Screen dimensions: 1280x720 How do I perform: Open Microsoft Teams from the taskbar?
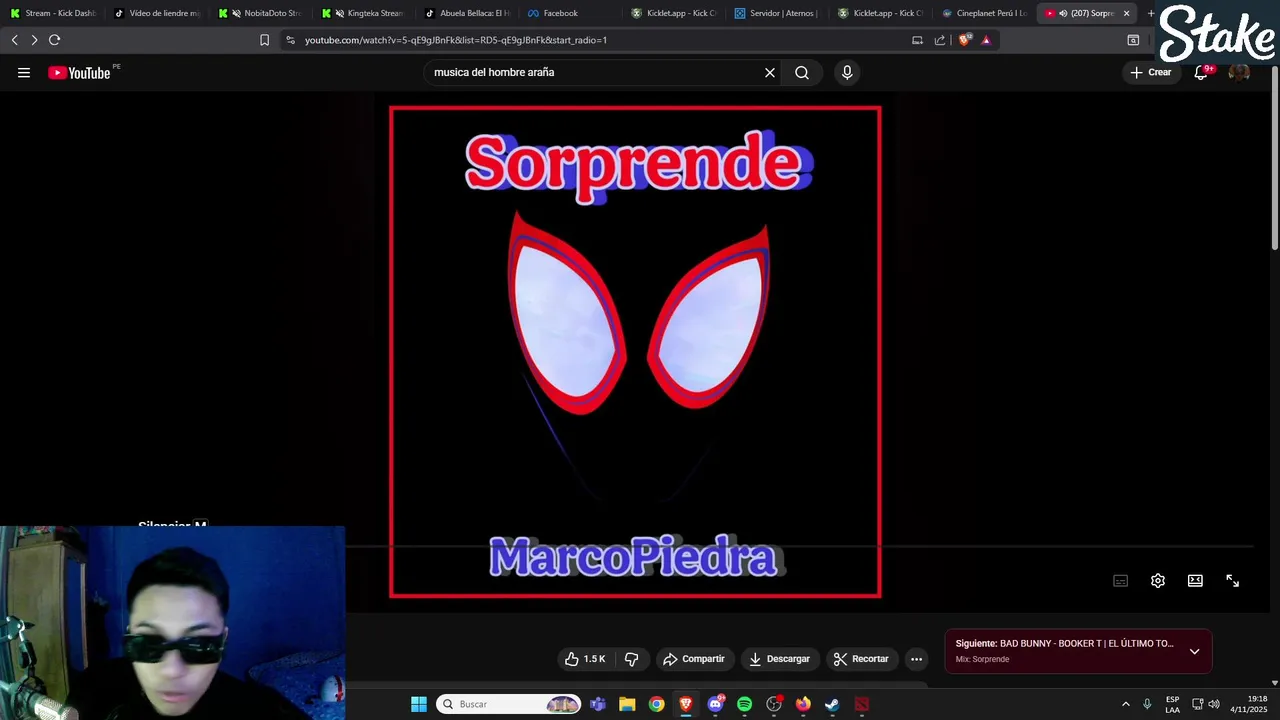[x=598, y=704]
